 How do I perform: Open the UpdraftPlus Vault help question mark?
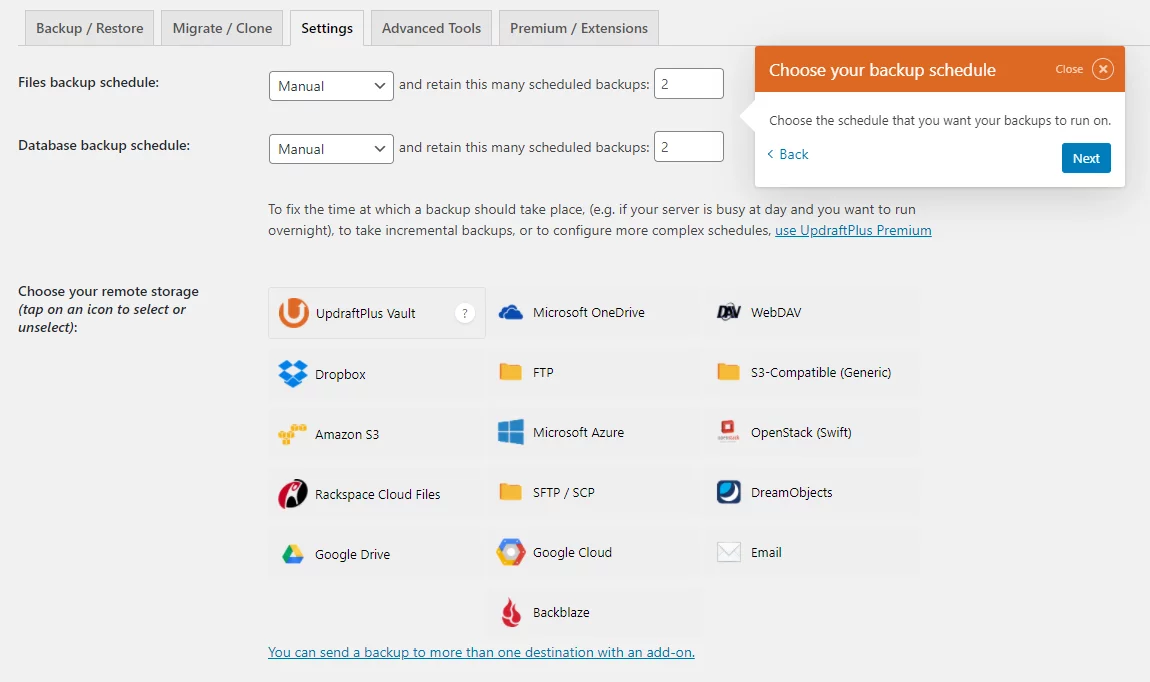(x=464, y=313)
